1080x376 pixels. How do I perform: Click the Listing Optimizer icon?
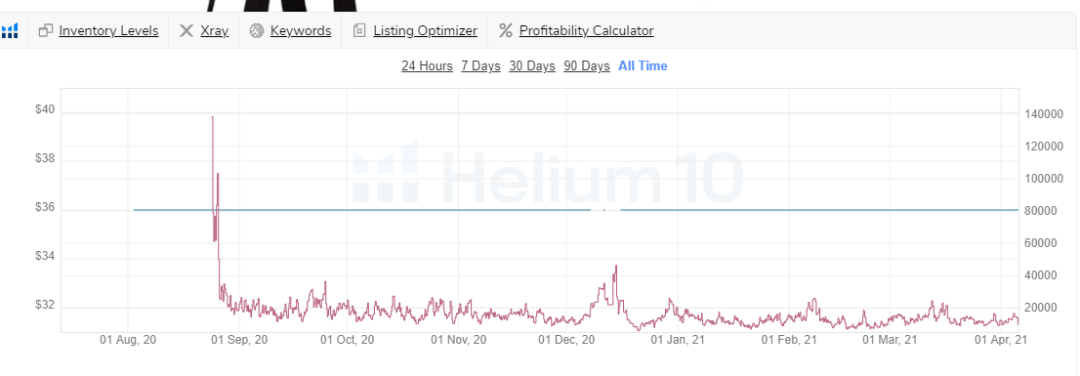click(359, 31)
